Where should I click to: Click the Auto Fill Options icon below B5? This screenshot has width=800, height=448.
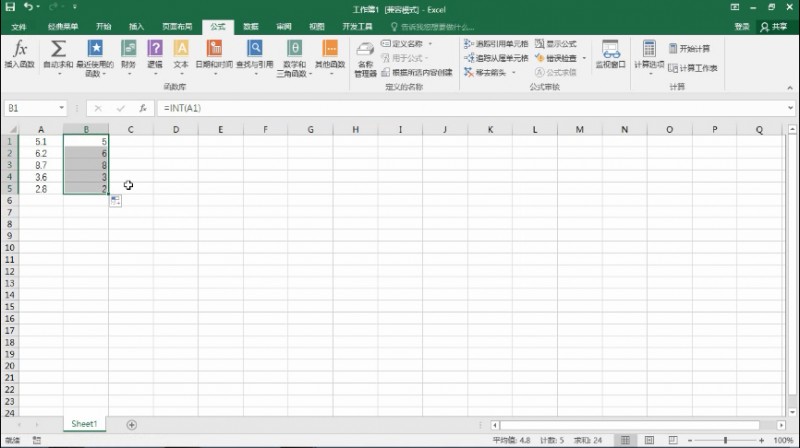pyautogui.click(x=115, y=201)
